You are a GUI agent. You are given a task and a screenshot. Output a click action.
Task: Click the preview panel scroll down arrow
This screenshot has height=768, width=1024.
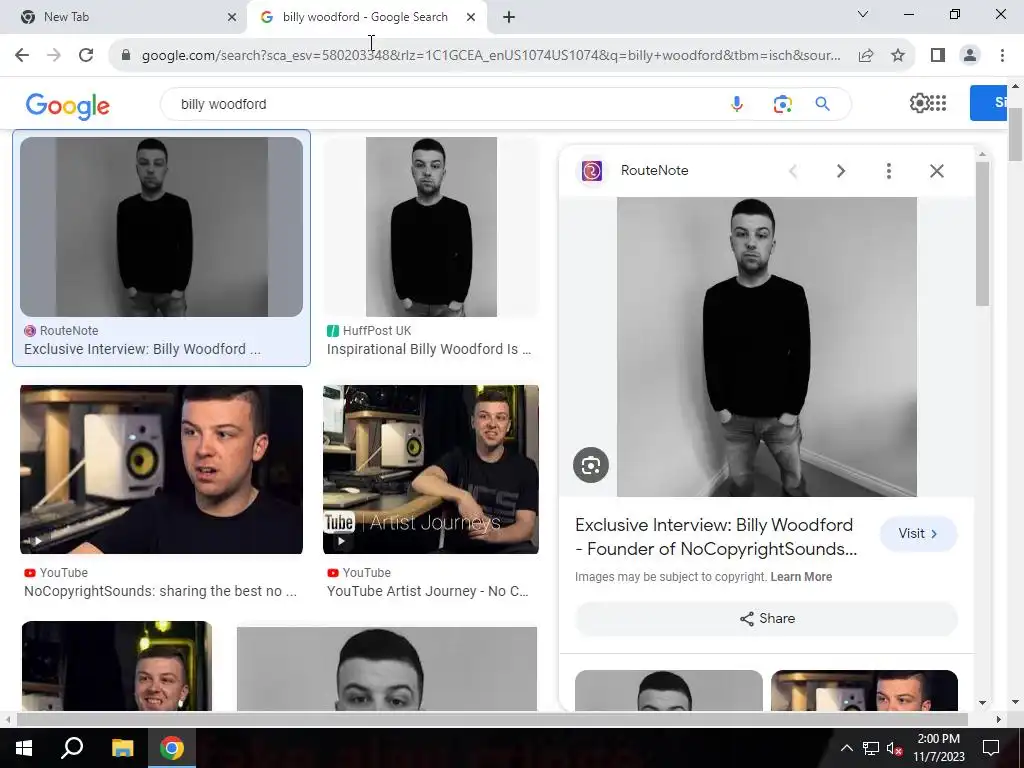click(x=982, y=703)
